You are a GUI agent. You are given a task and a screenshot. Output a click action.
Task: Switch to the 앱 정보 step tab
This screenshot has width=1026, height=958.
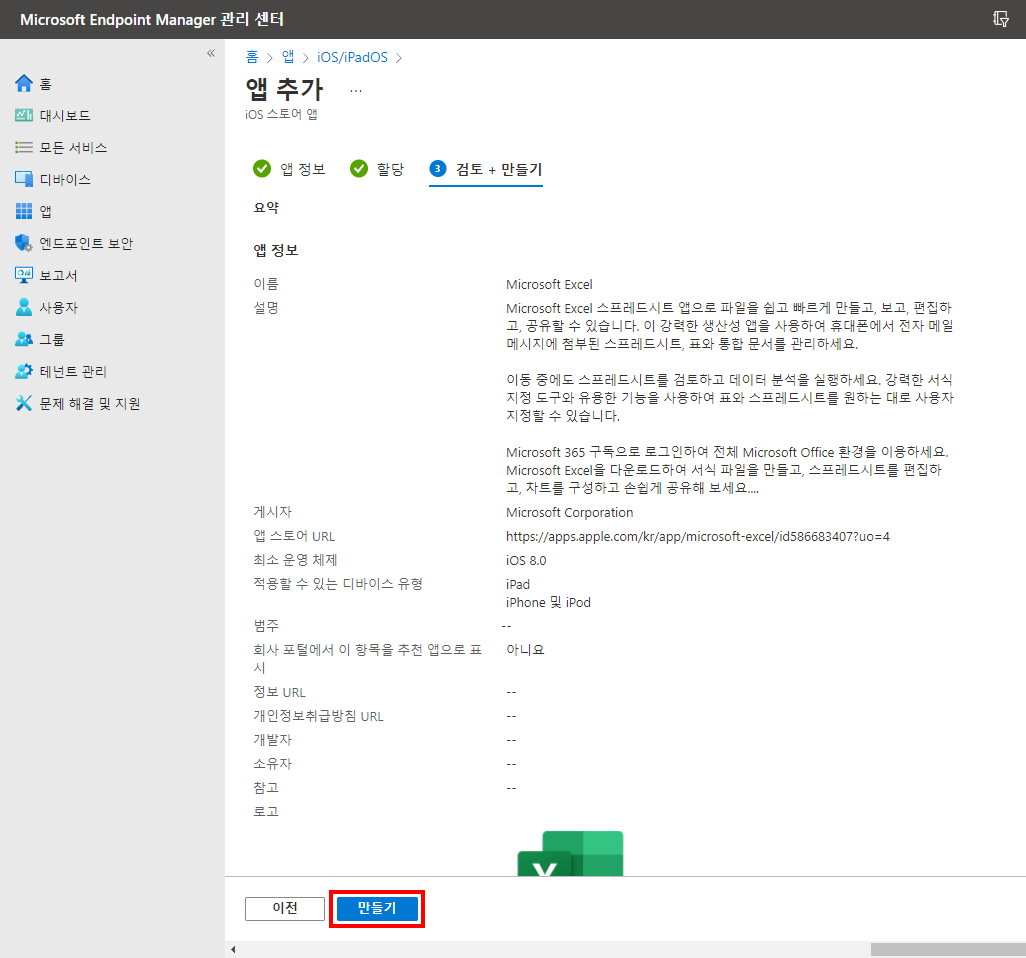click(x=289, y=169)
